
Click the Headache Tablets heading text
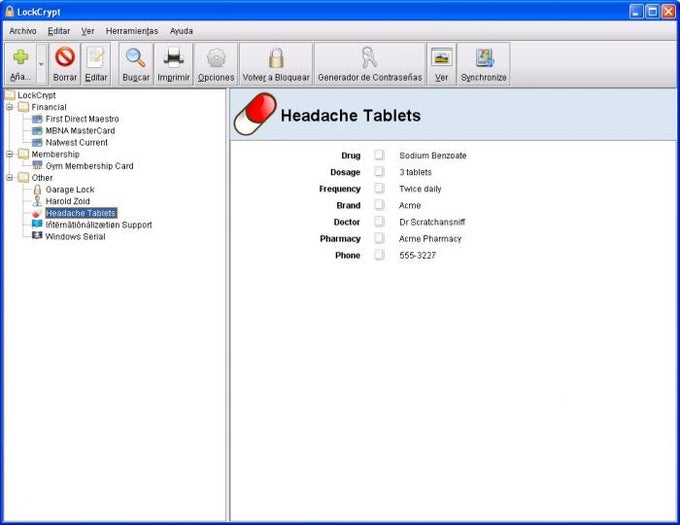click(351, 116)
